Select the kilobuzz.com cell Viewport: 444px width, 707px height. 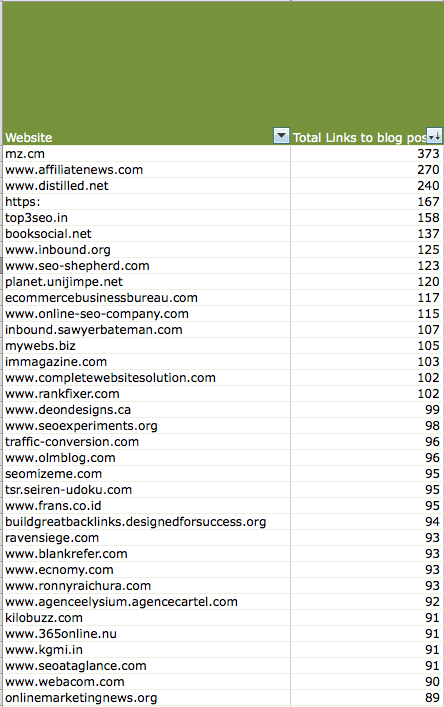point(146,618)
